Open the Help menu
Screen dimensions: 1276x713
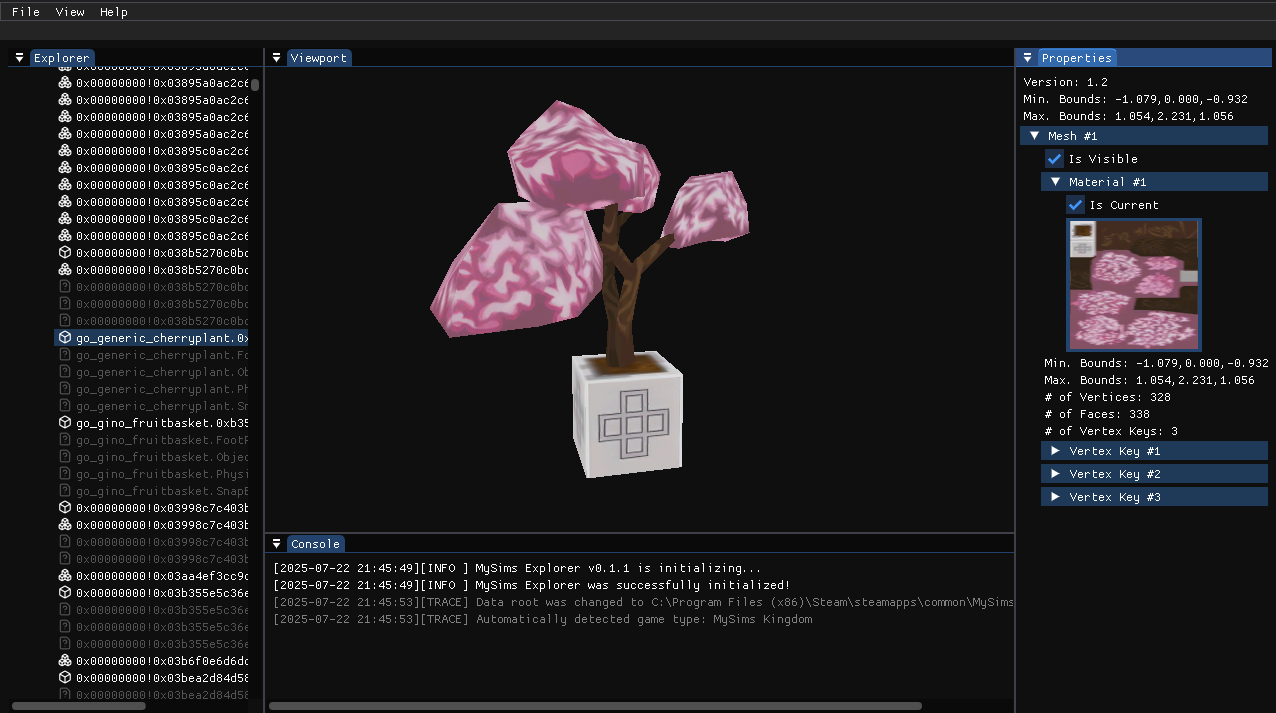pos(113,11)
